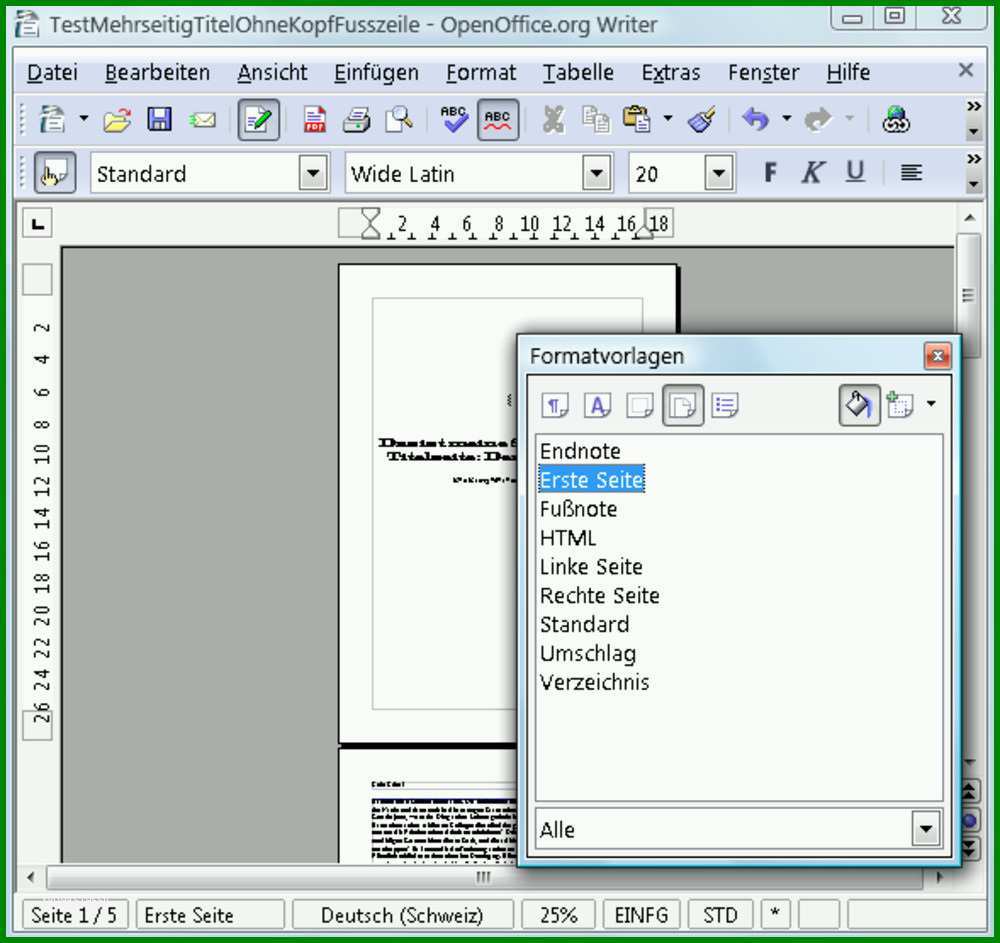The width and height of the screenshot is (1000, 943).
Task: Click the New document icon
Action: [52, 119]
